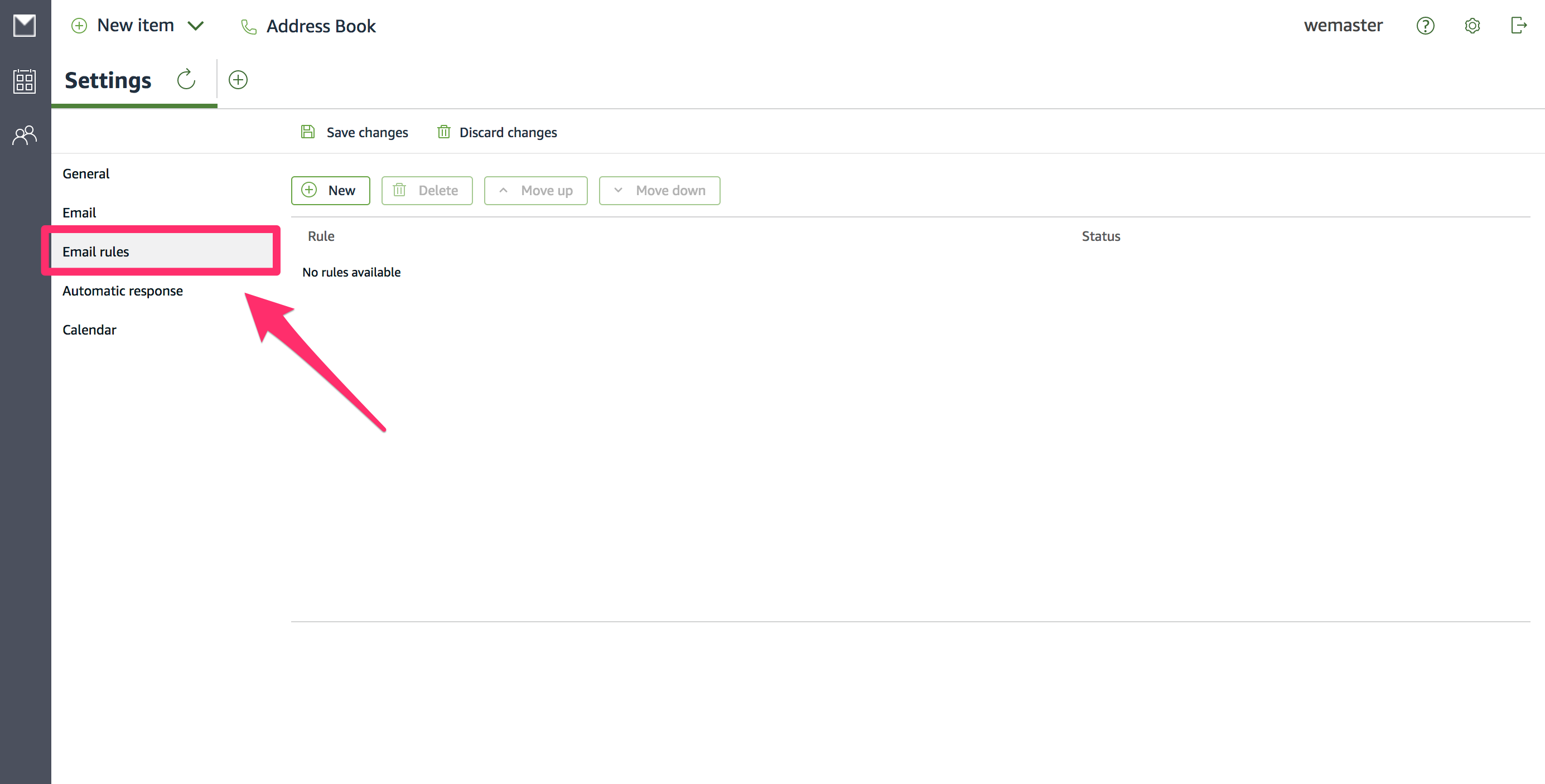
Task: Open the Automatic response settings
Action: (x=122, y=291)
